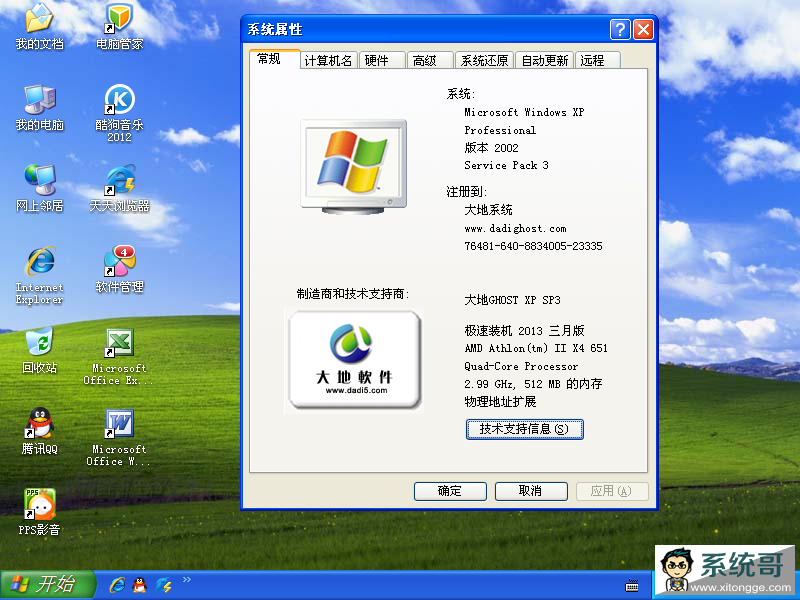Select the 回收站 recycle bin icon

pos(39,350)
